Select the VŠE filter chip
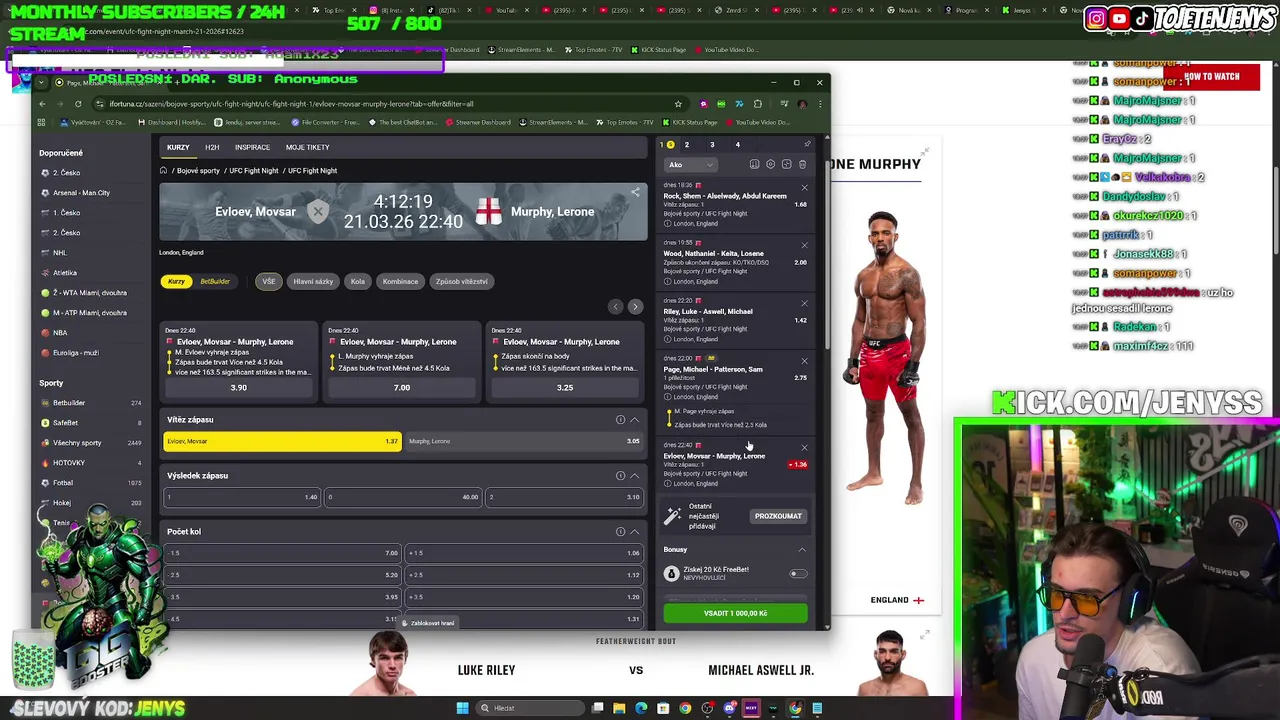1280x720 pixels. click(x=269, y=281)
